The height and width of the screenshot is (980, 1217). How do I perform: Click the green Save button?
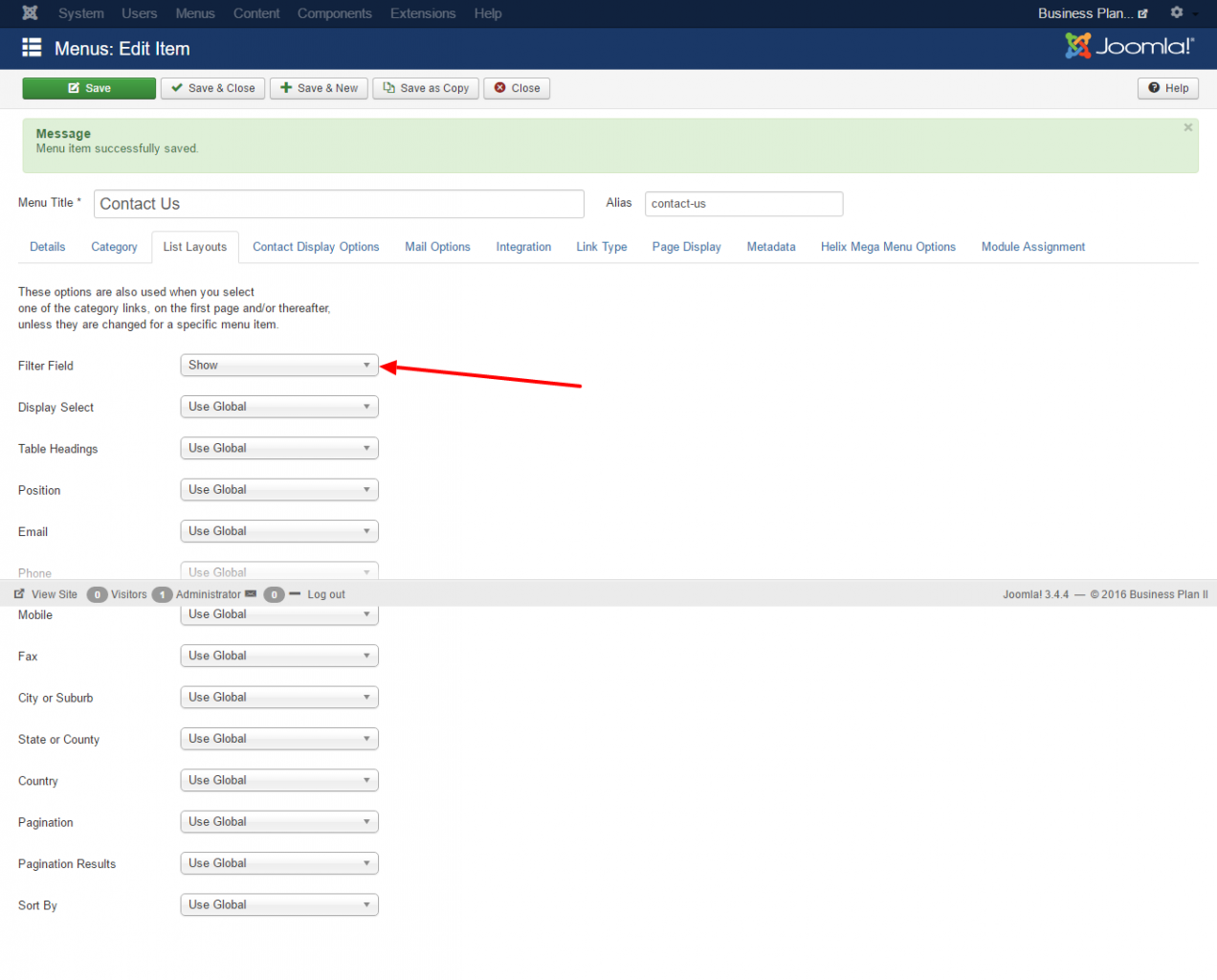[89, 88]
